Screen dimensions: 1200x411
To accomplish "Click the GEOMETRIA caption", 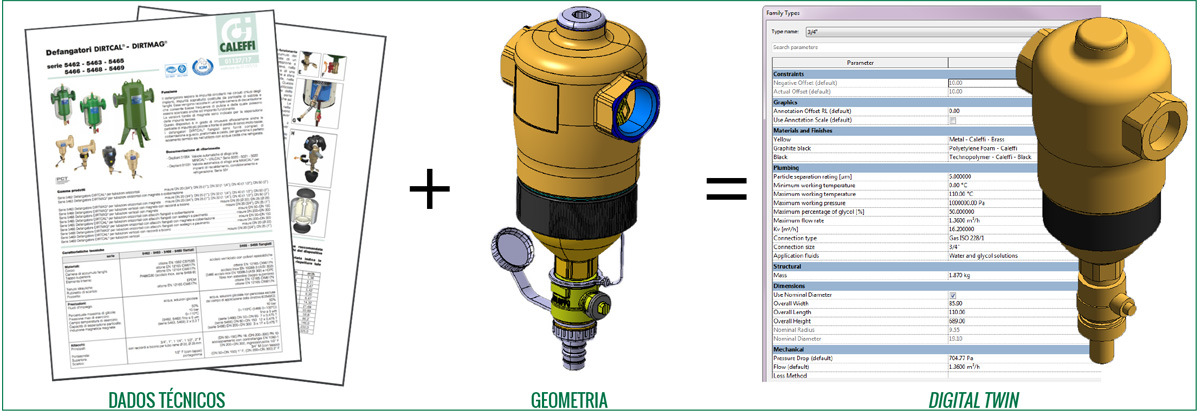I will point(568,400).
